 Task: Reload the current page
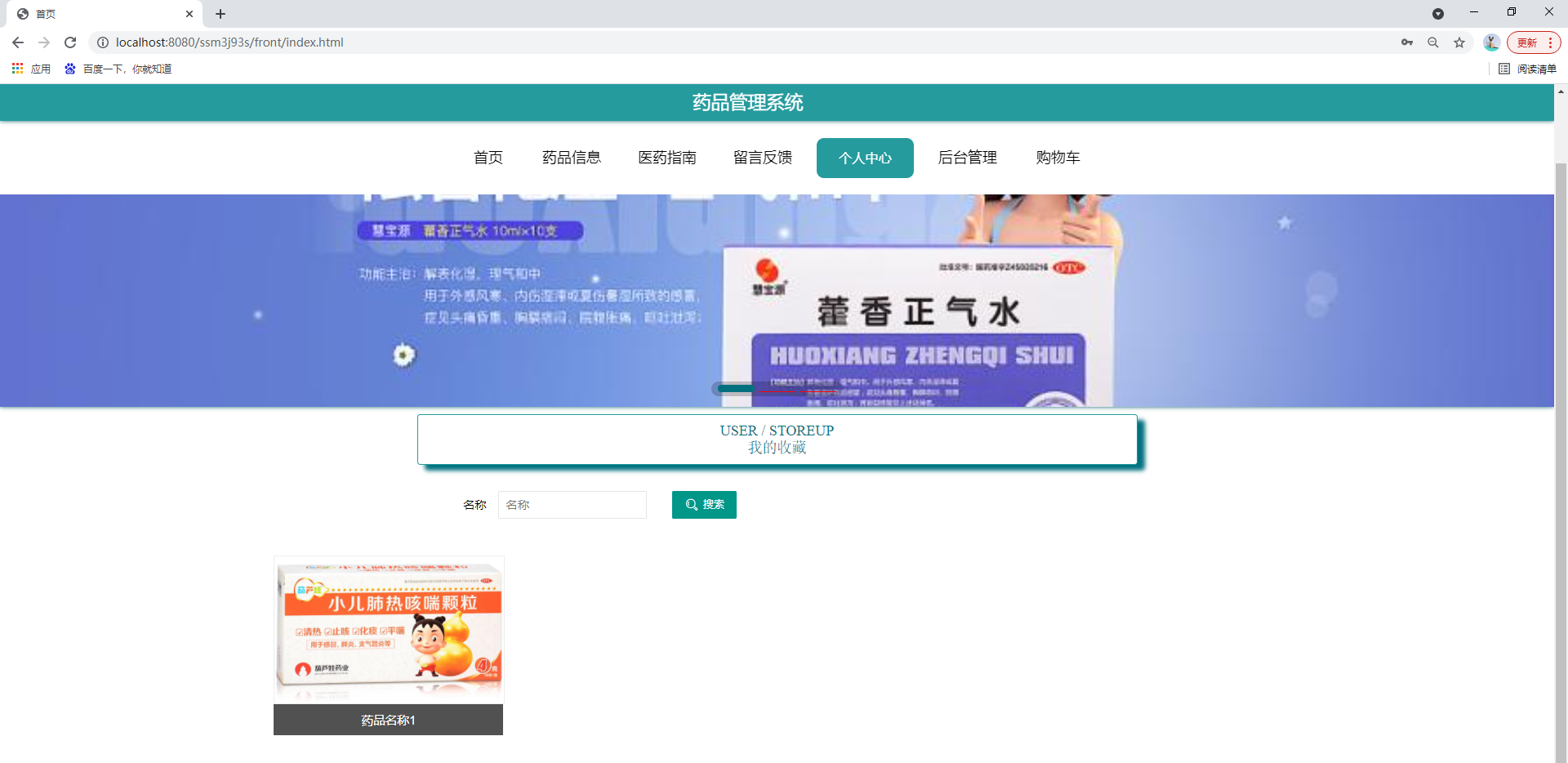[x=70, y=42]
